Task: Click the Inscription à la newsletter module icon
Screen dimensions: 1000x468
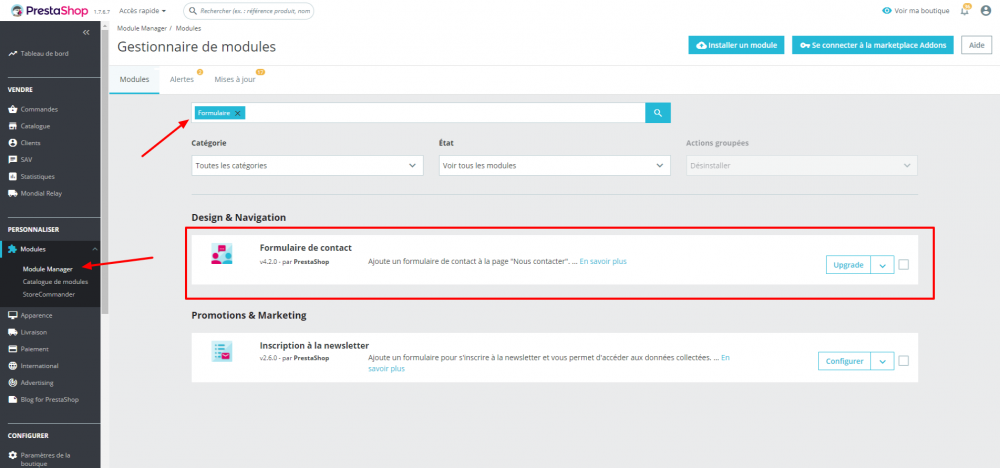Action: coord(222,351)
